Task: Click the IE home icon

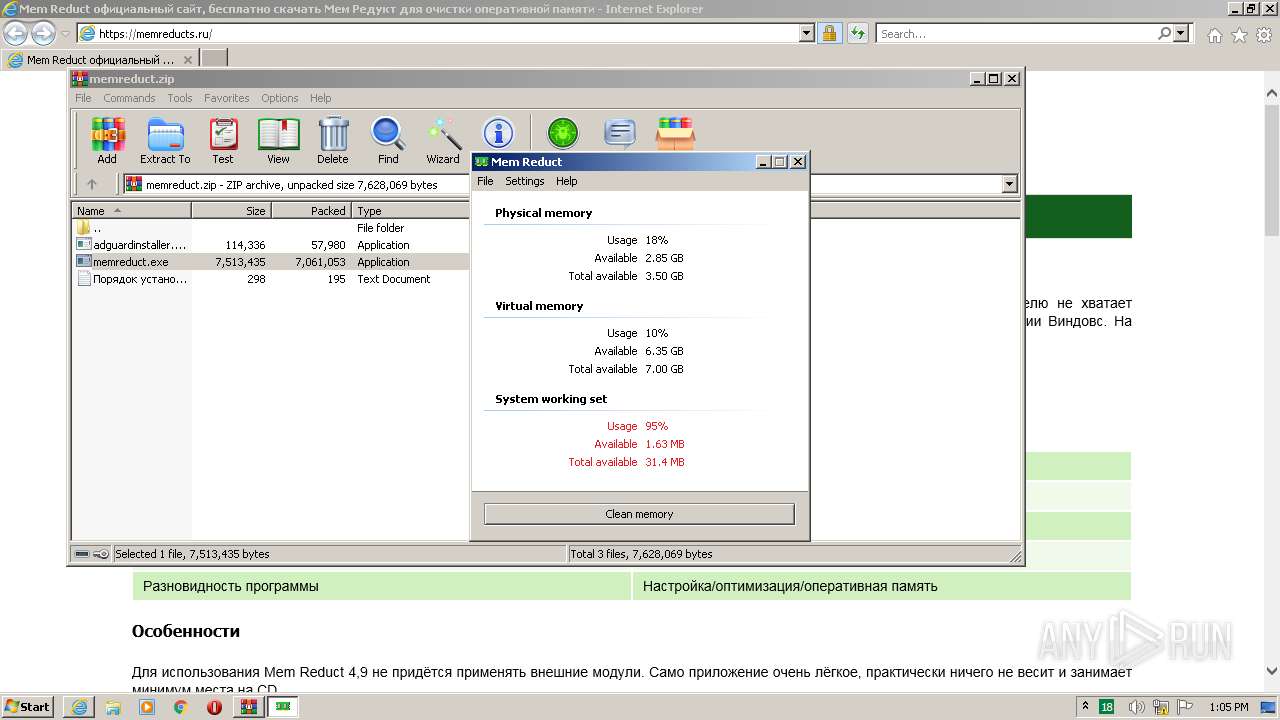Action: (x=1214, y=35)
